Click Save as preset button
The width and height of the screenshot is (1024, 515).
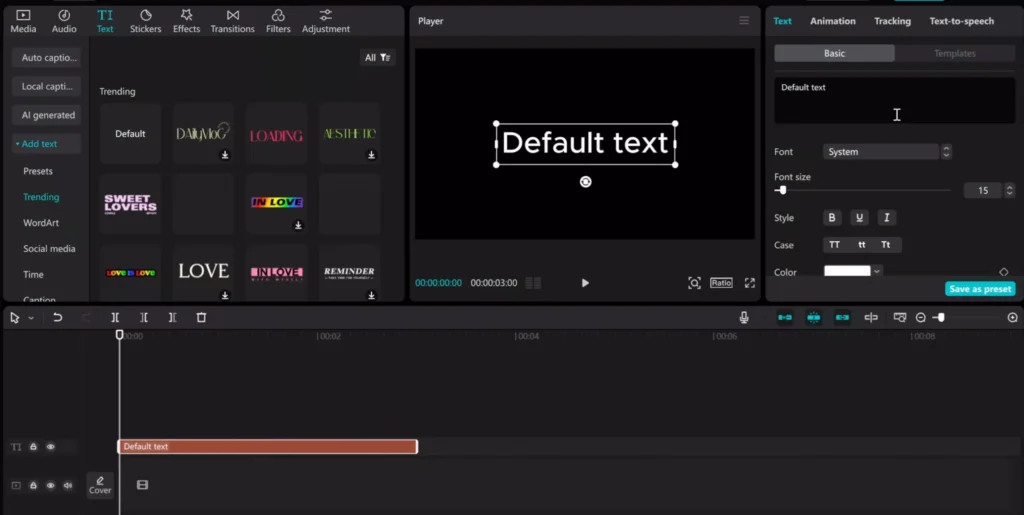point(980,289)
